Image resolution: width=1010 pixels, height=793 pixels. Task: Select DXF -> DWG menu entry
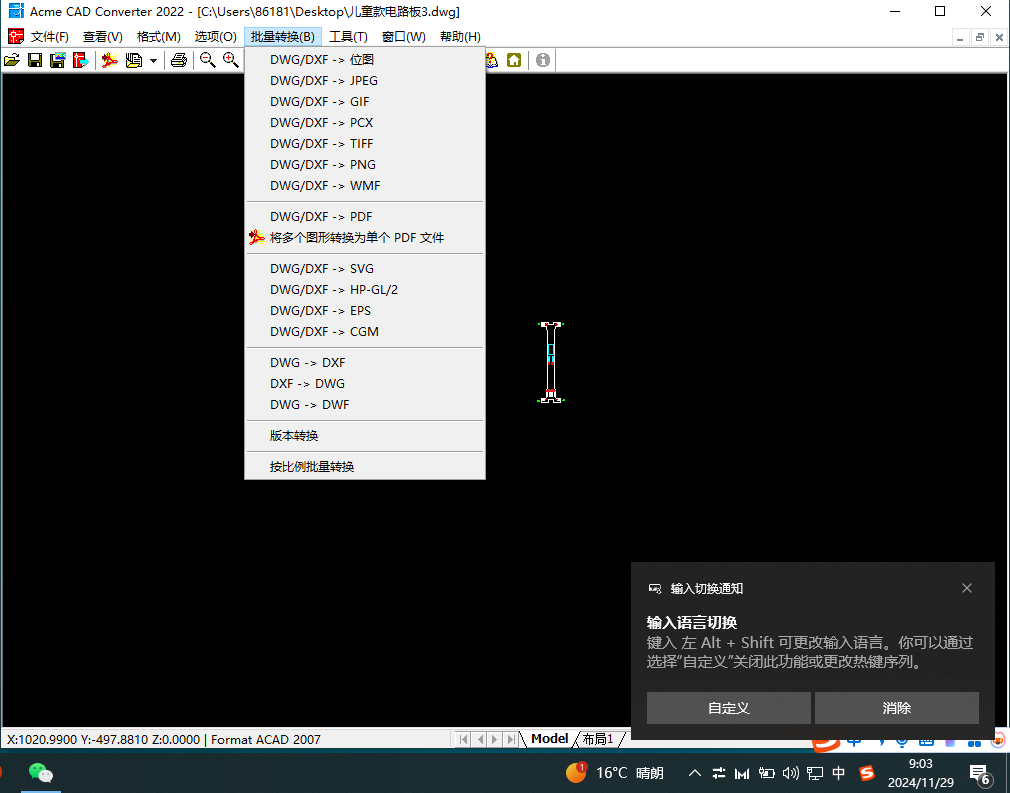pos(365,384)
